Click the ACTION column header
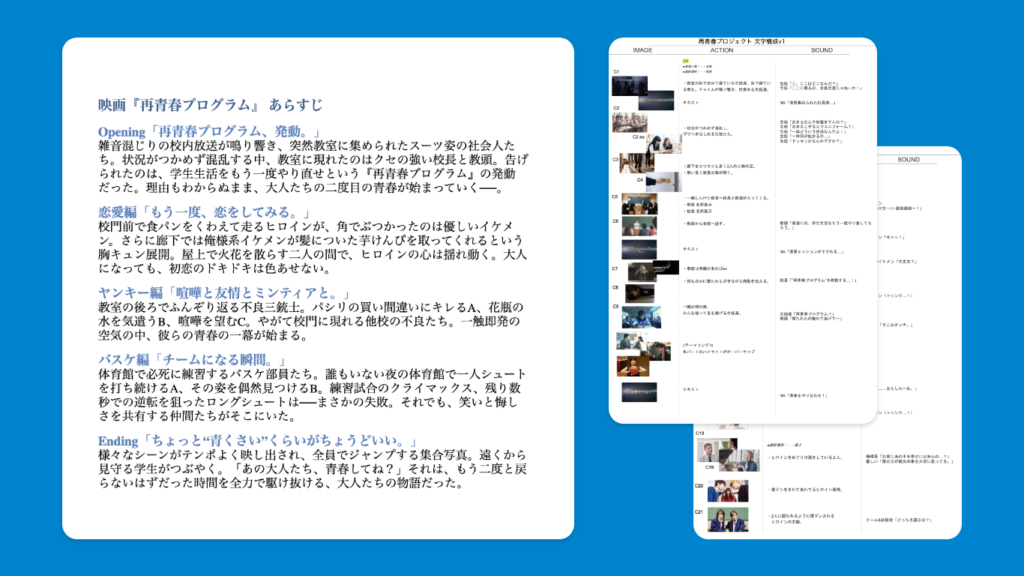 [x=721, y=49]
